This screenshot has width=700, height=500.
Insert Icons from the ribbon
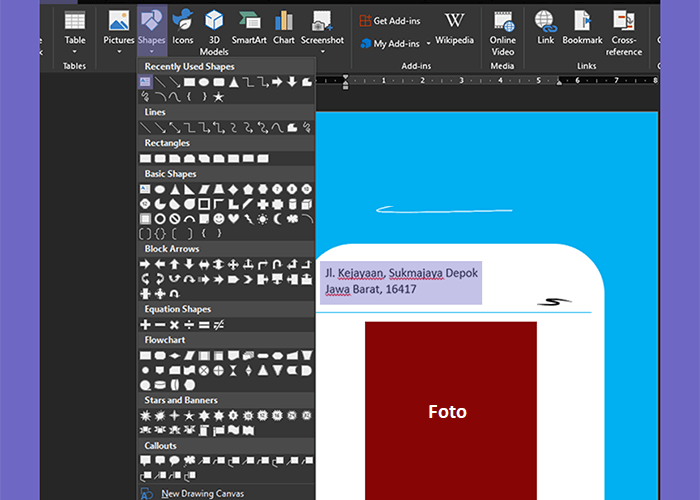183,29
